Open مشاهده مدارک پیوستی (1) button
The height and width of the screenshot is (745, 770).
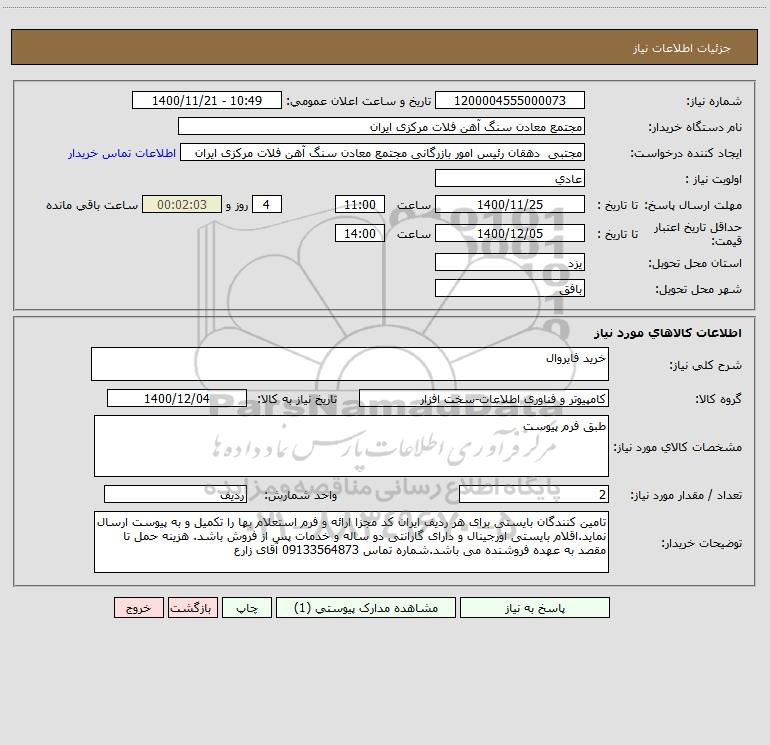tap(366, 607)
